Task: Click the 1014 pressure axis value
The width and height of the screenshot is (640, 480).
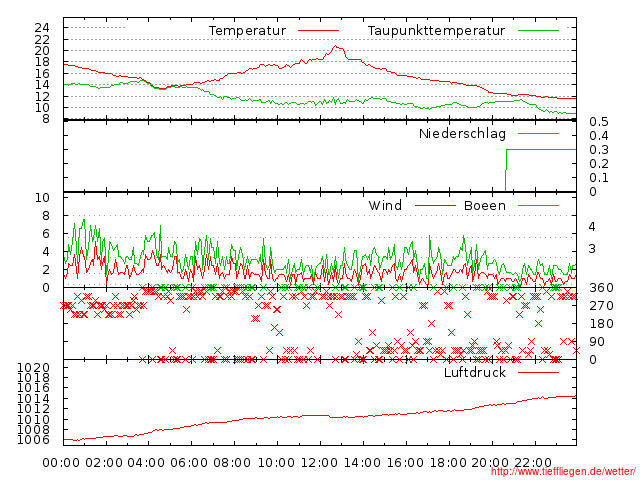Action: click(33, 398)
